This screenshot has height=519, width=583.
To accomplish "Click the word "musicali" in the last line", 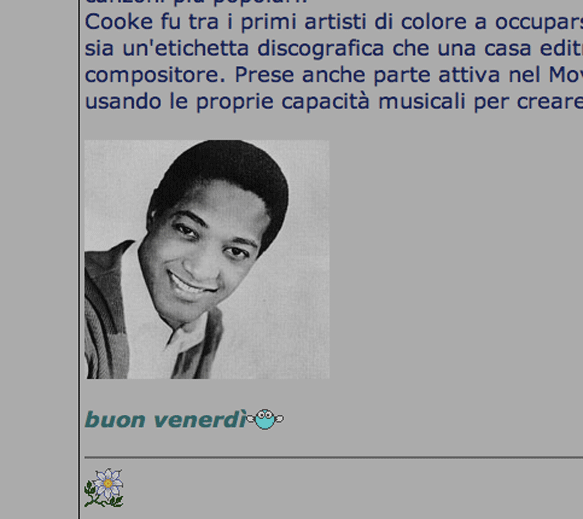I will click(422, 101).
